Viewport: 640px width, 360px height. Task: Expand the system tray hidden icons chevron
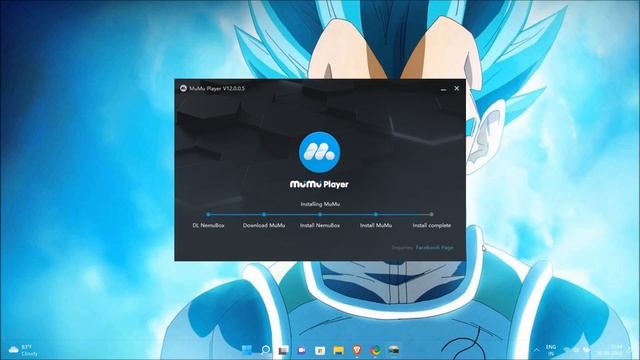coord(536,350)
